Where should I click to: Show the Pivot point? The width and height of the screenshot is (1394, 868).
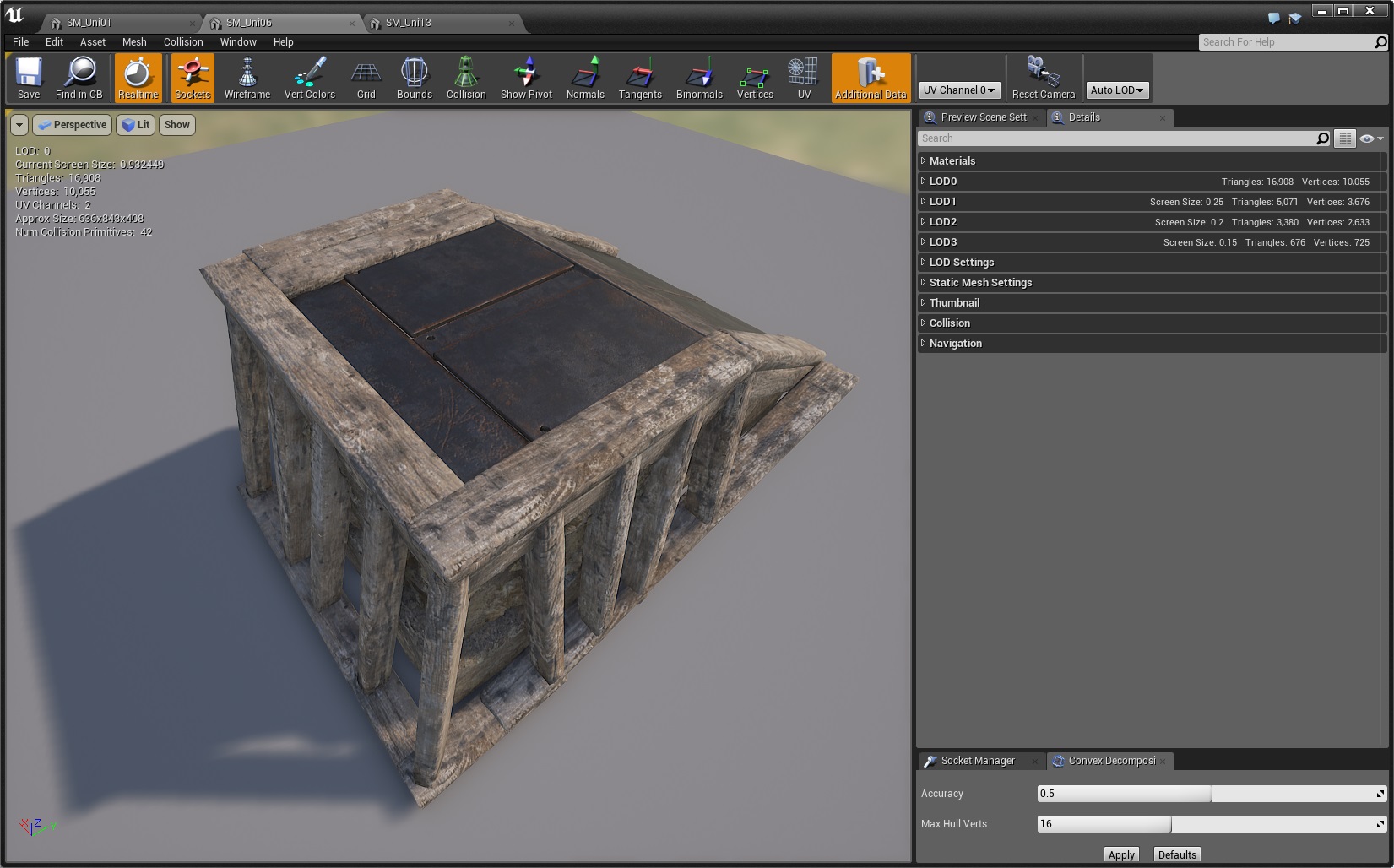[x=526, y=78]
